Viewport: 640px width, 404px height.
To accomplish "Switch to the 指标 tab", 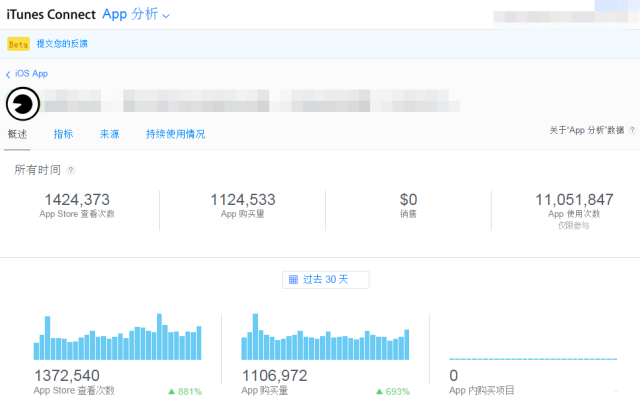I will pos(63,134).
